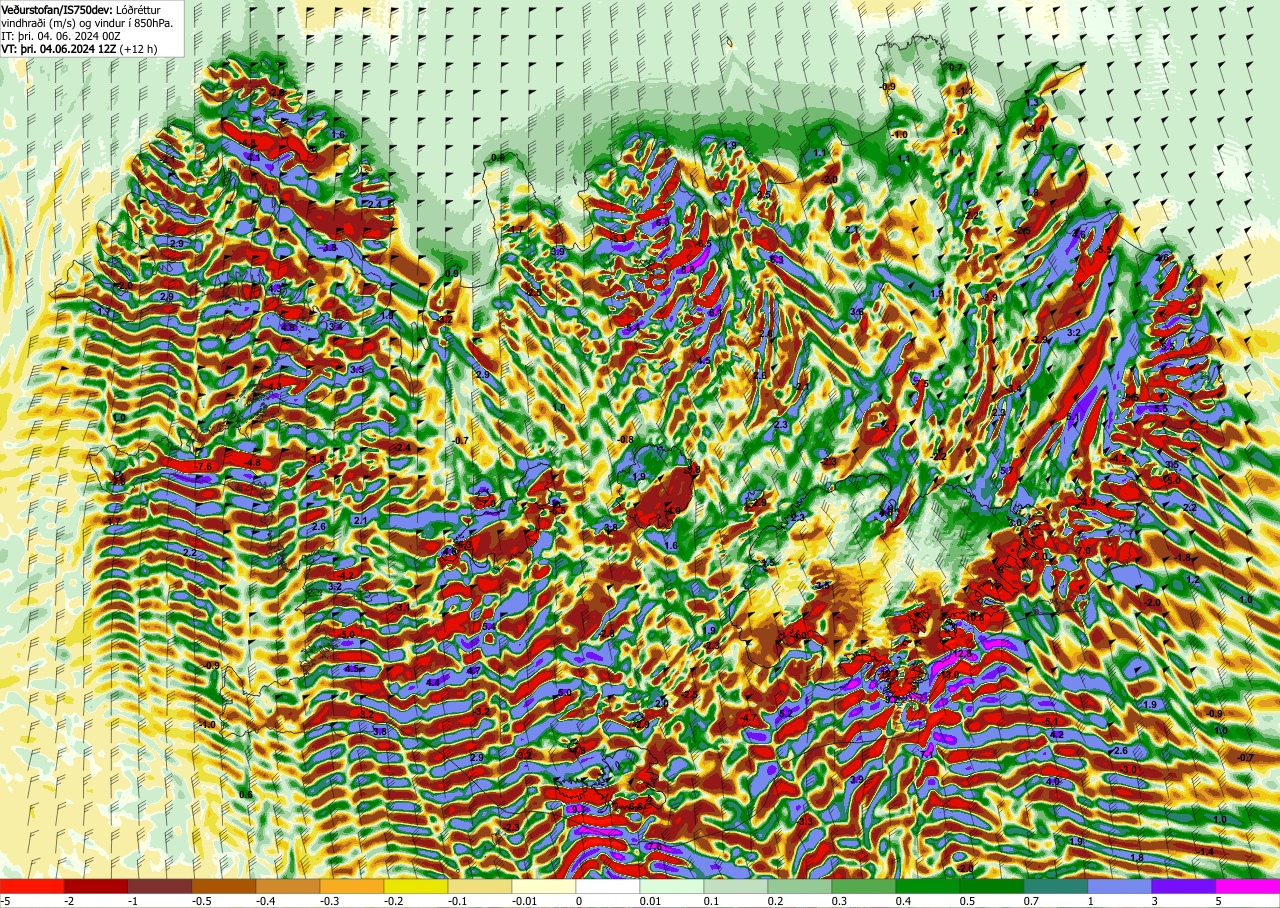Viewport: 1280px width, 908px height.
Task: Select the maroon legend swatch for -1 to -0.5
Action: click(x=160, y=886)
